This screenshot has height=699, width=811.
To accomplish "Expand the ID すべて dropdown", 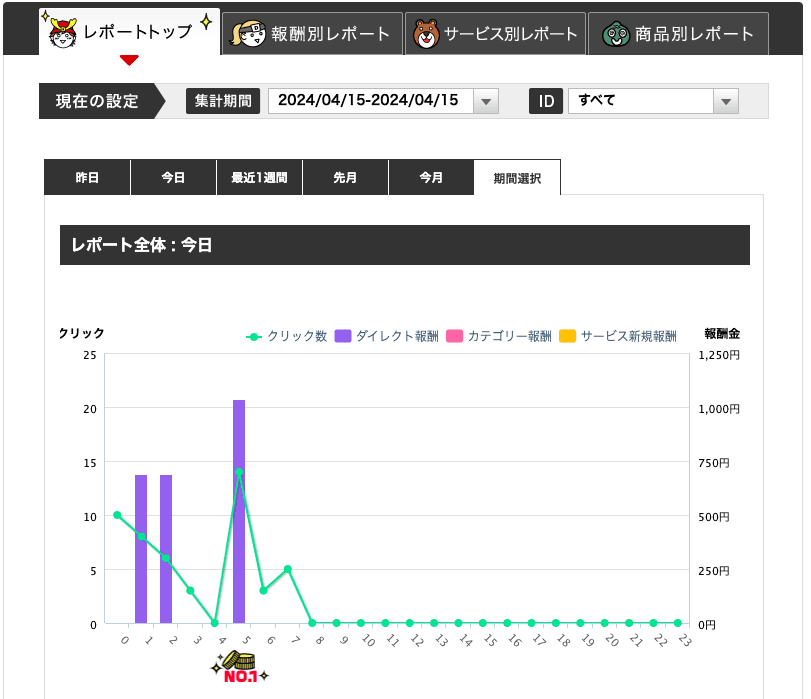I will 652,101.
